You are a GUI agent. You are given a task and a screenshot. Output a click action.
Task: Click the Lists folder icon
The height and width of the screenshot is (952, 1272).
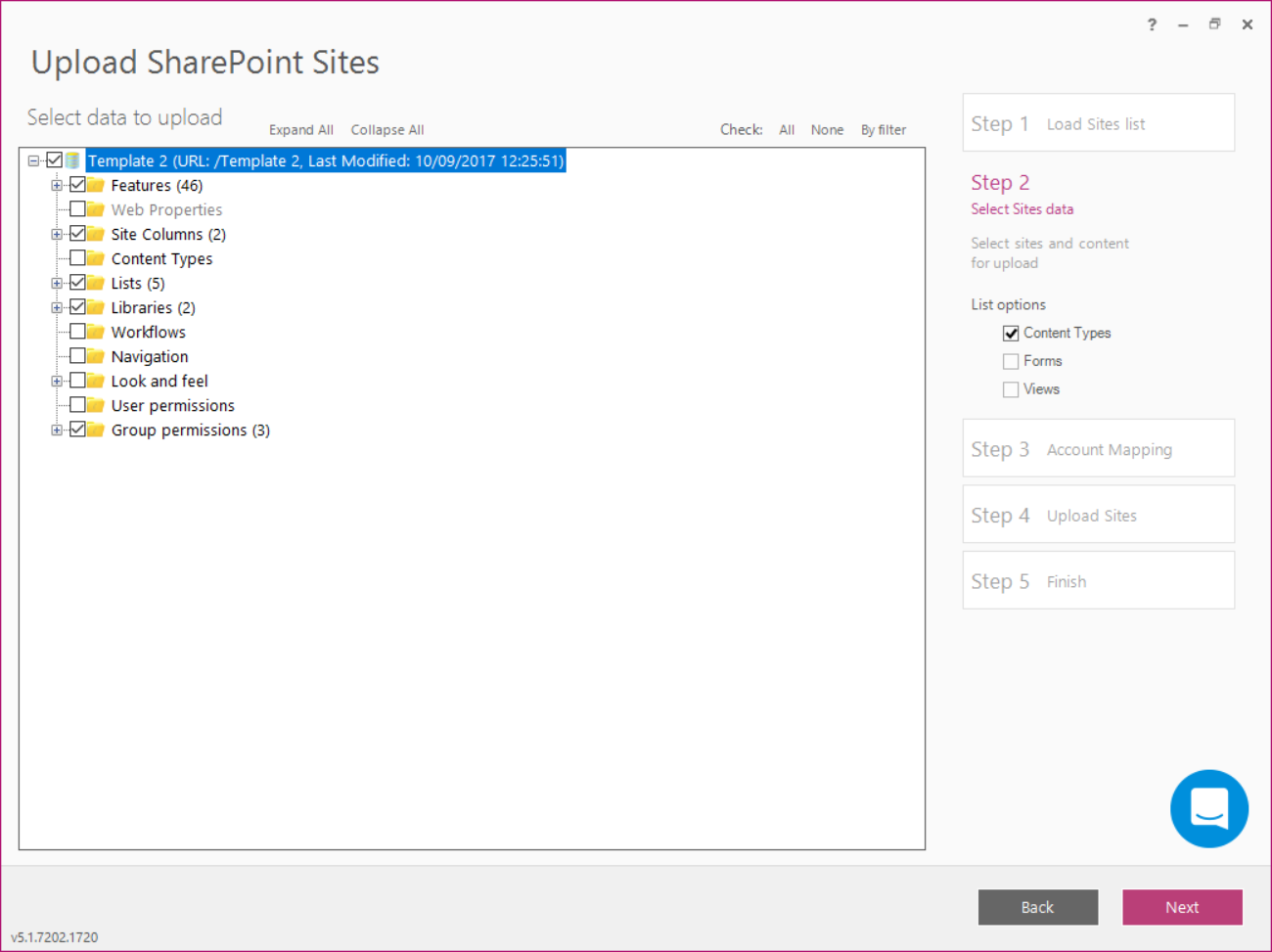click(96, 283)
